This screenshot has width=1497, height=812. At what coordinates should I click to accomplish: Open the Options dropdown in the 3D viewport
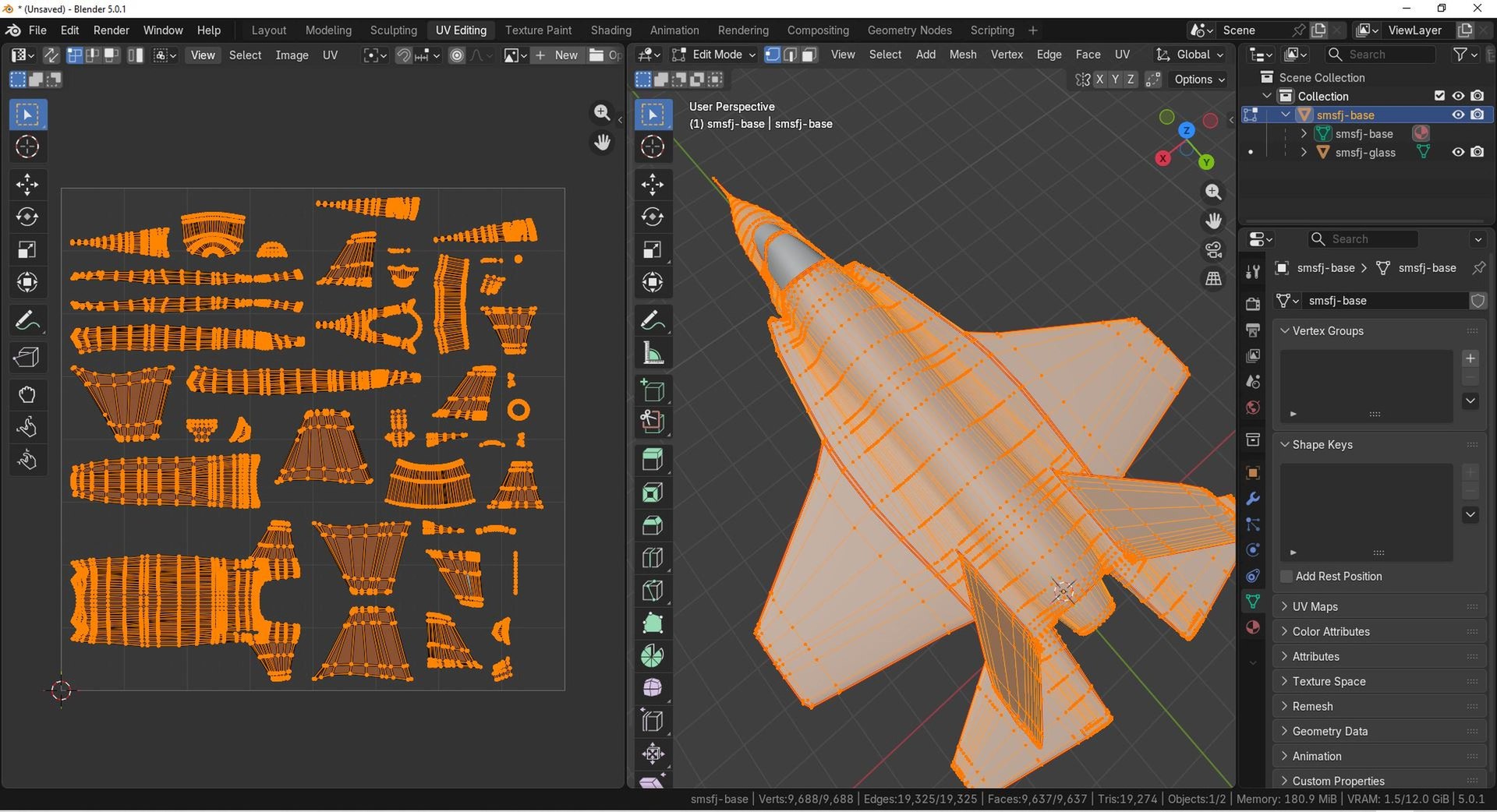coord(1200,79)
